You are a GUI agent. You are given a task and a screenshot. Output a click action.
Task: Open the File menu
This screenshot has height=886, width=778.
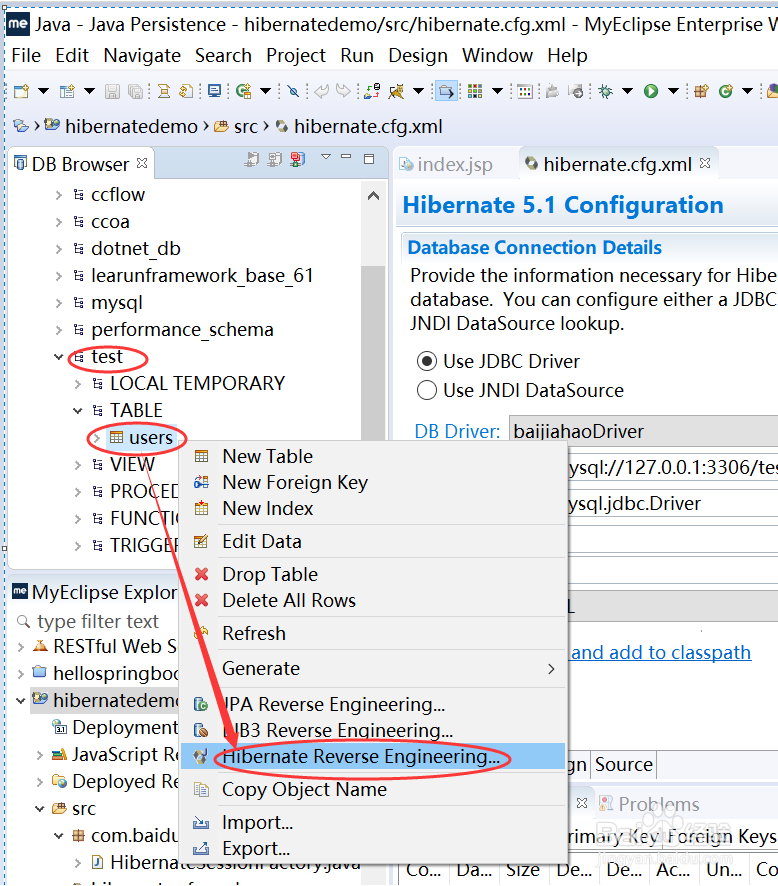pyautogui.click(x=26, y=55)
